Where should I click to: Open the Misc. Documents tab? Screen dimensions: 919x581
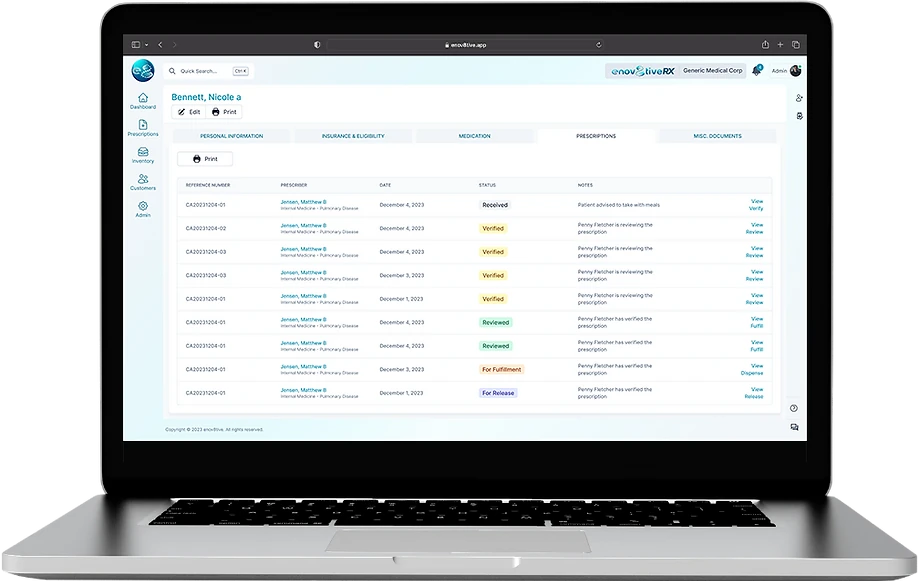point(717,136)
